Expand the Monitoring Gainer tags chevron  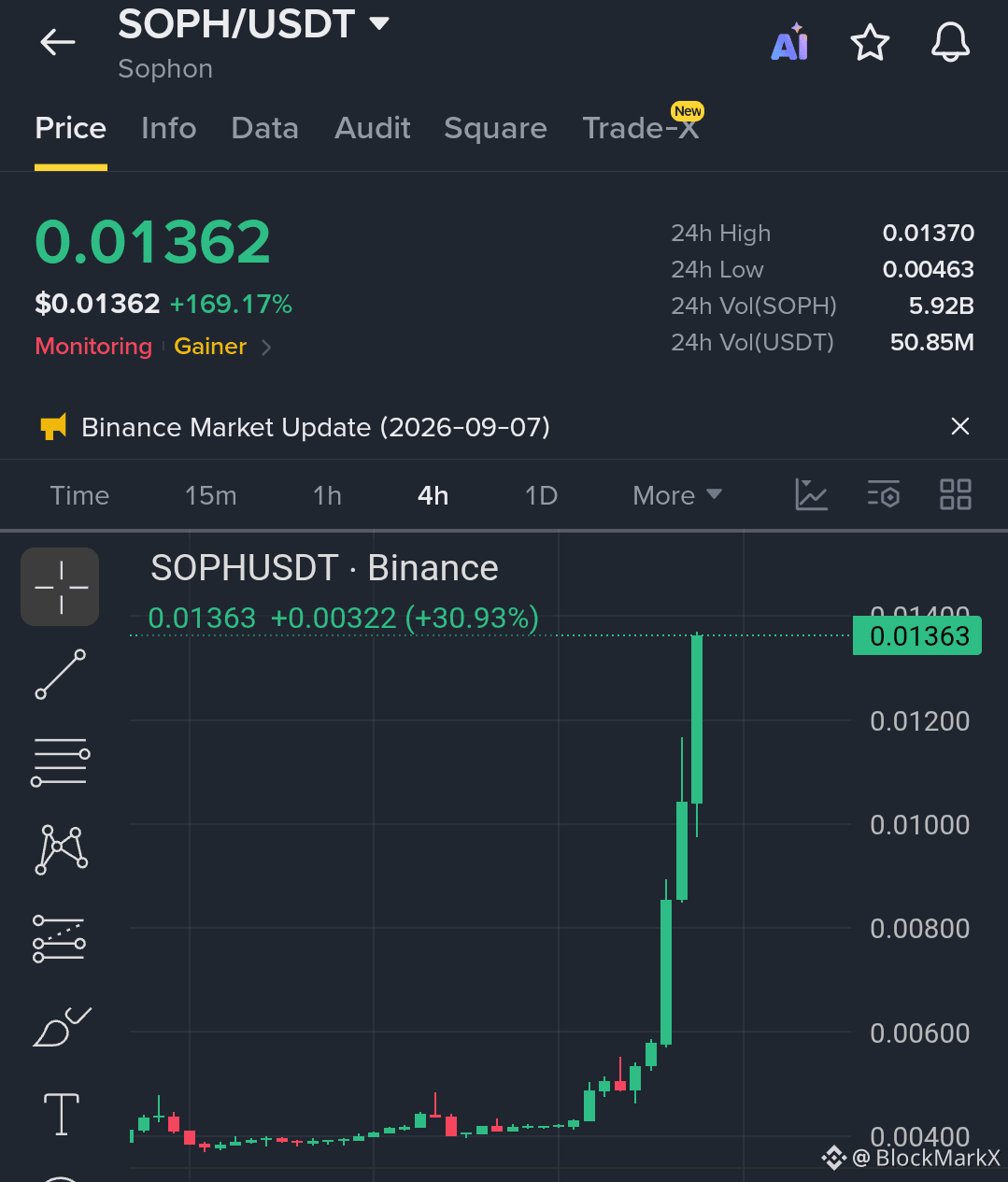click(266, 348)
